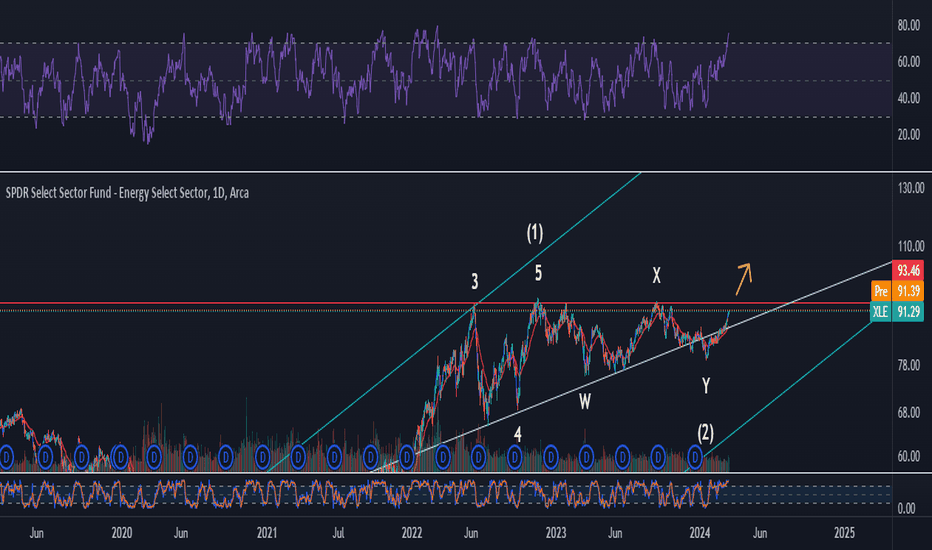Click the 40.00 value on RSI scale

(x=909, y=98)
